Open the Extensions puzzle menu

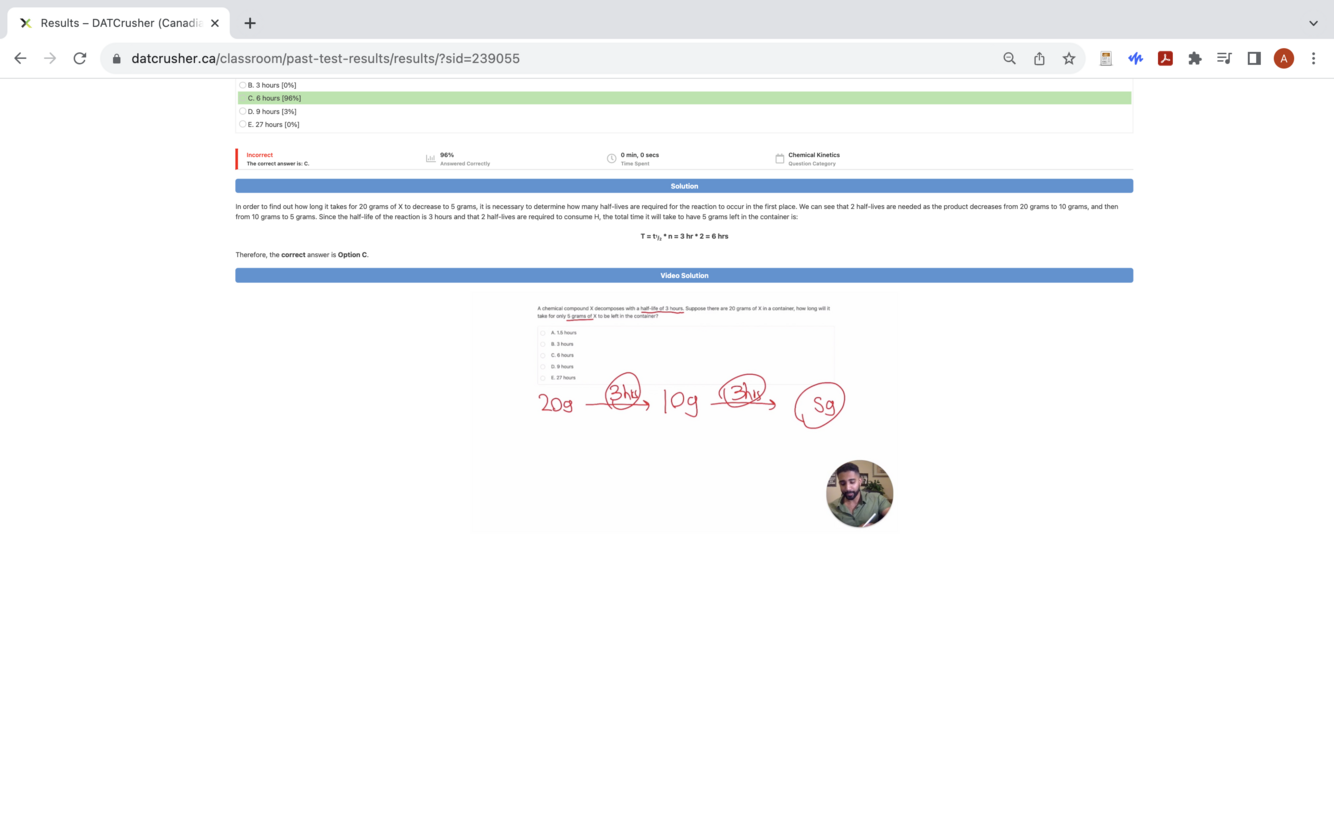(1194, 58)
